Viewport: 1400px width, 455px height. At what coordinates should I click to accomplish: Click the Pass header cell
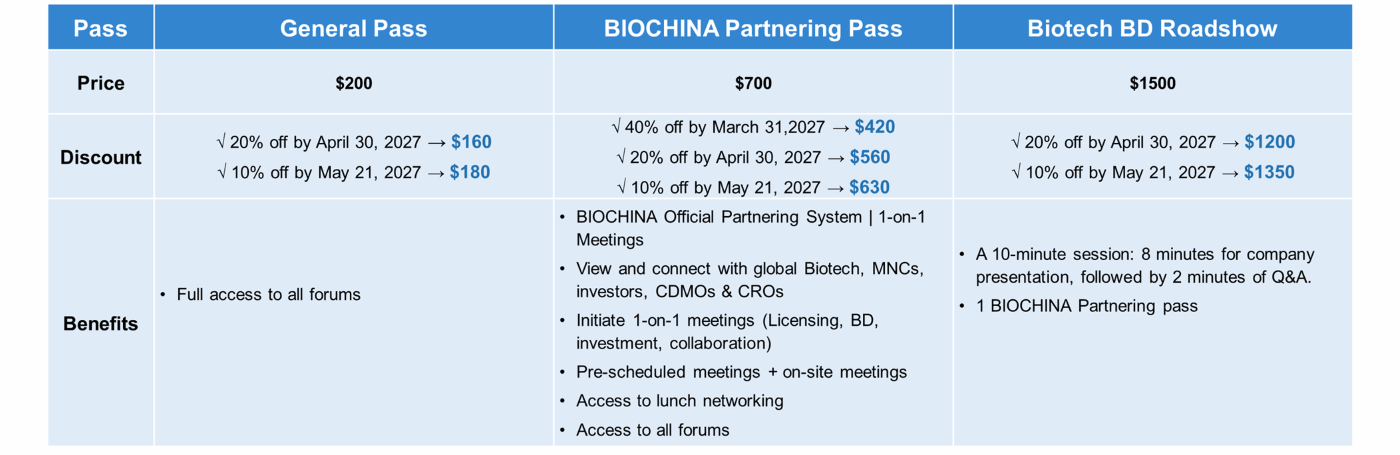tap(101, 28)
